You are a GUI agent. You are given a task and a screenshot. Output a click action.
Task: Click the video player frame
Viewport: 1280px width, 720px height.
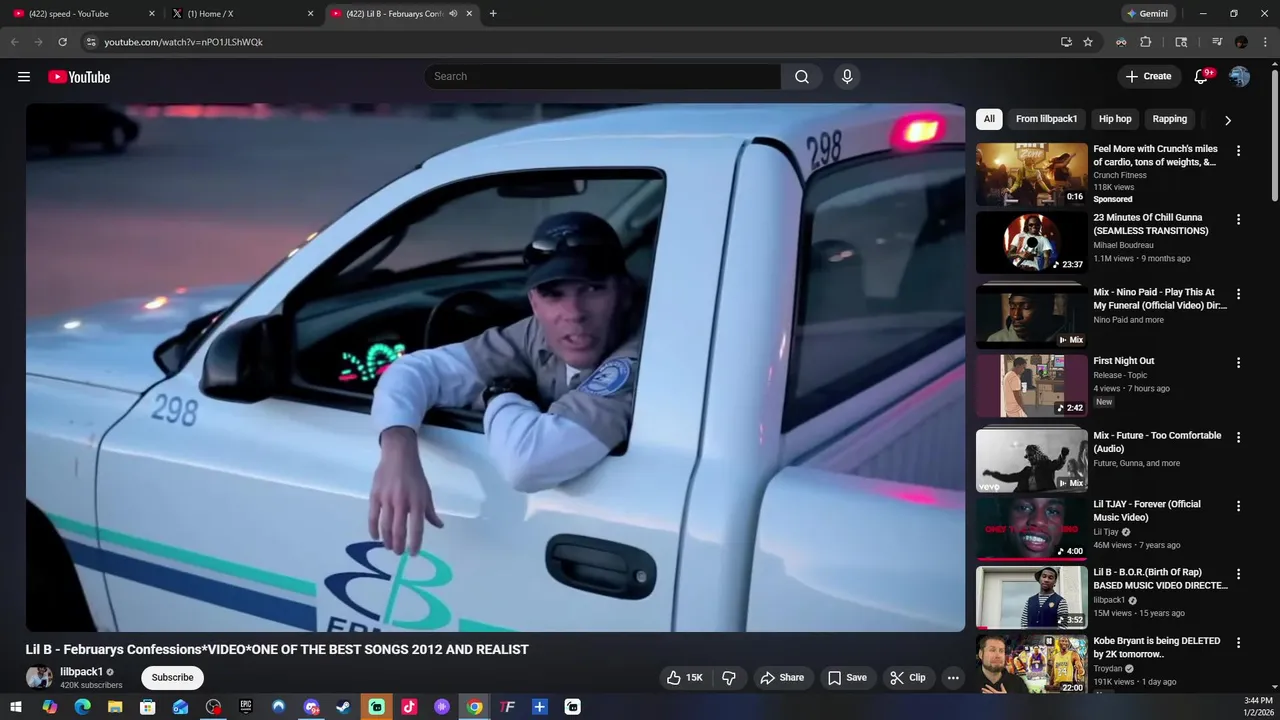(x=495, y=368)
